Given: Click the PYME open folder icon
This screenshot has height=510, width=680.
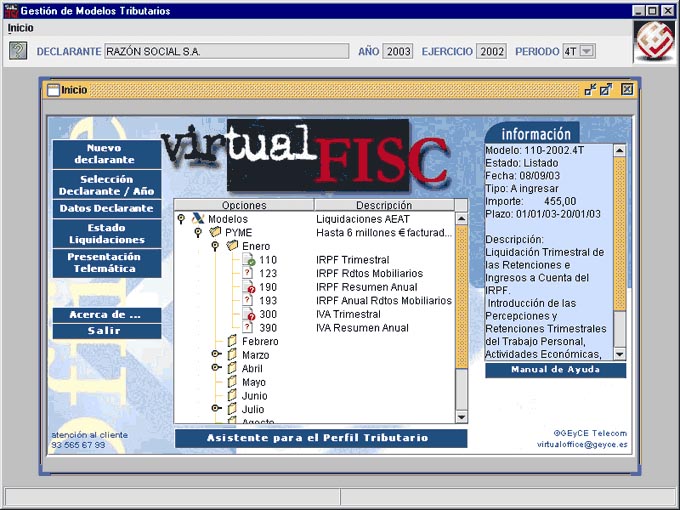Looking at the screenshot, I should click(x=215, y=232).
